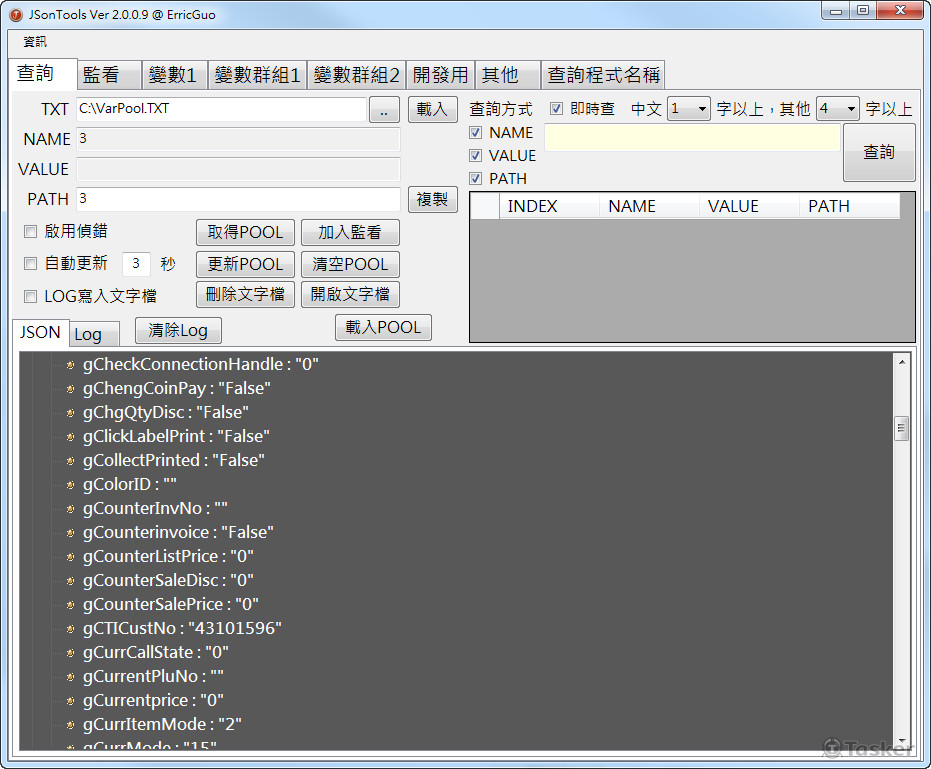The image size is (931, 769).
Task: Select the gChengCoinPay node icon
Action: 70,389
